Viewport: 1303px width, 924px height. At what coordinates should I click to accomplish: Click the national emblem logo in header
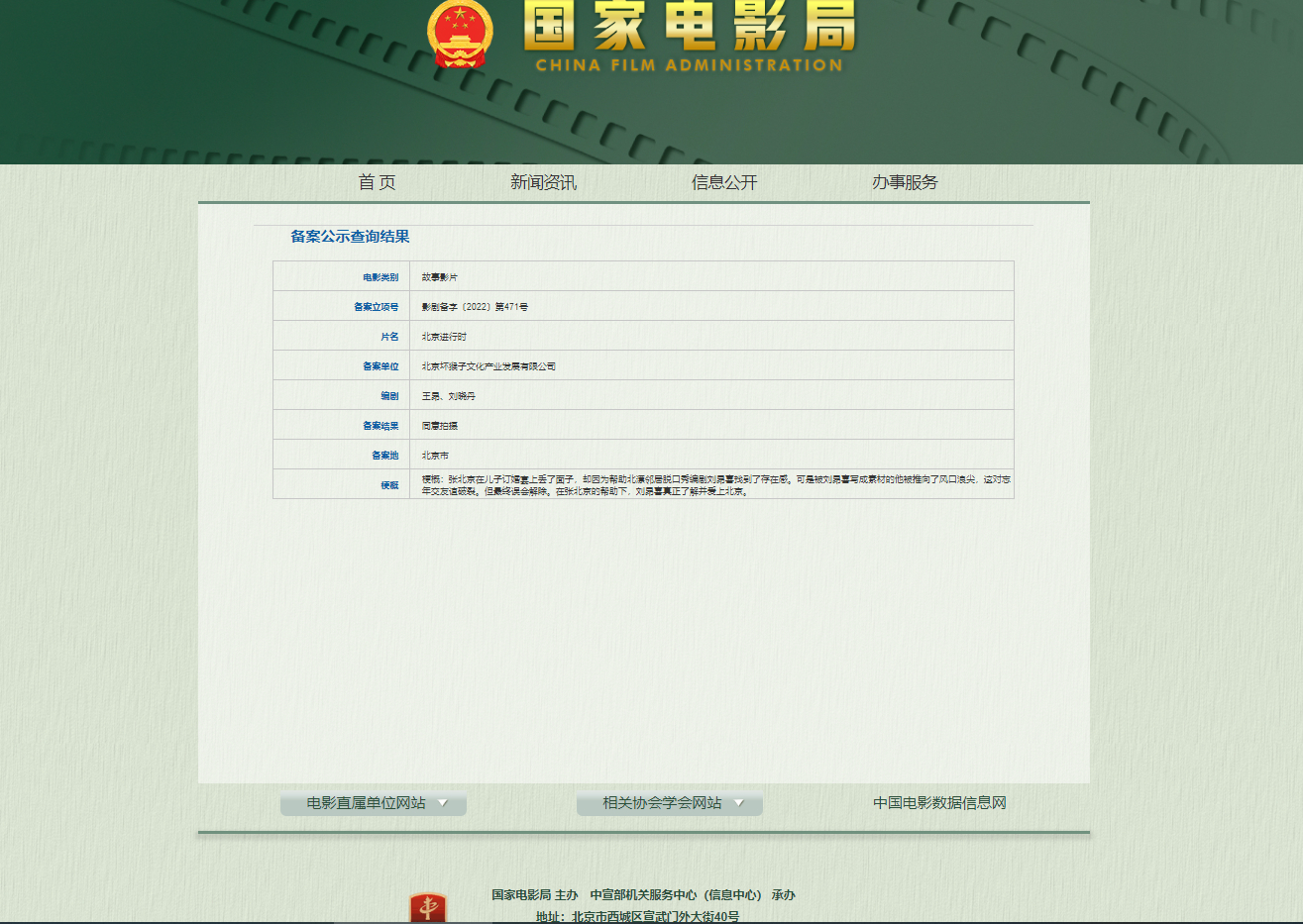coord(460,34)
